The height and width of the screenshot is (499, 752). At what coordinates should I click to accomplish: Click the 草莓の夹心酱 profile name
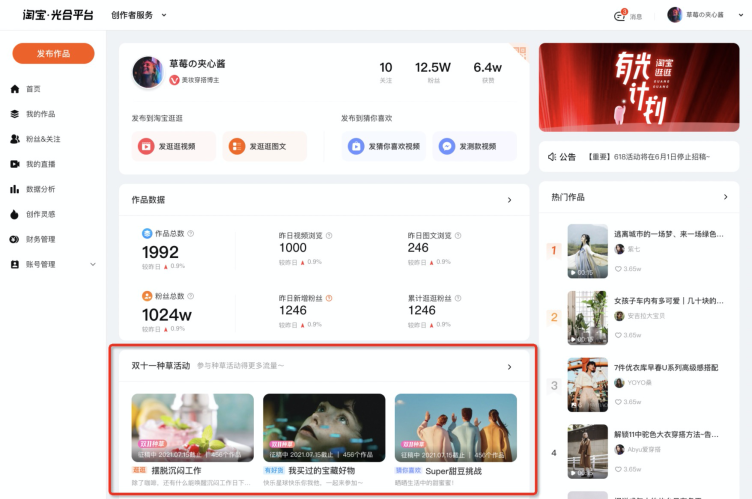click(197, 64)
